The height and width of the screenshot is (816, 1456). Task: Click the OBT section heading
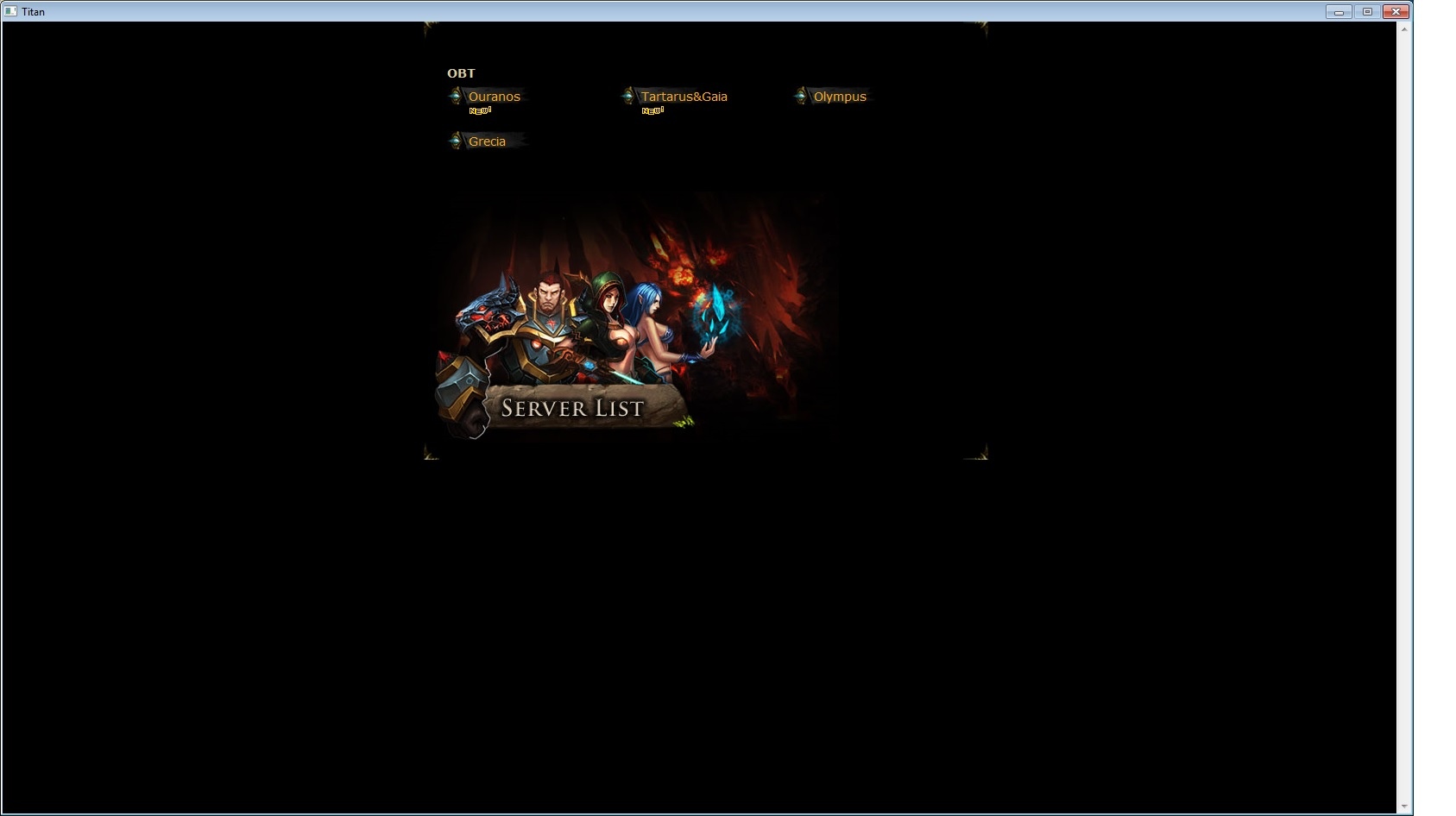coord(461,73)
